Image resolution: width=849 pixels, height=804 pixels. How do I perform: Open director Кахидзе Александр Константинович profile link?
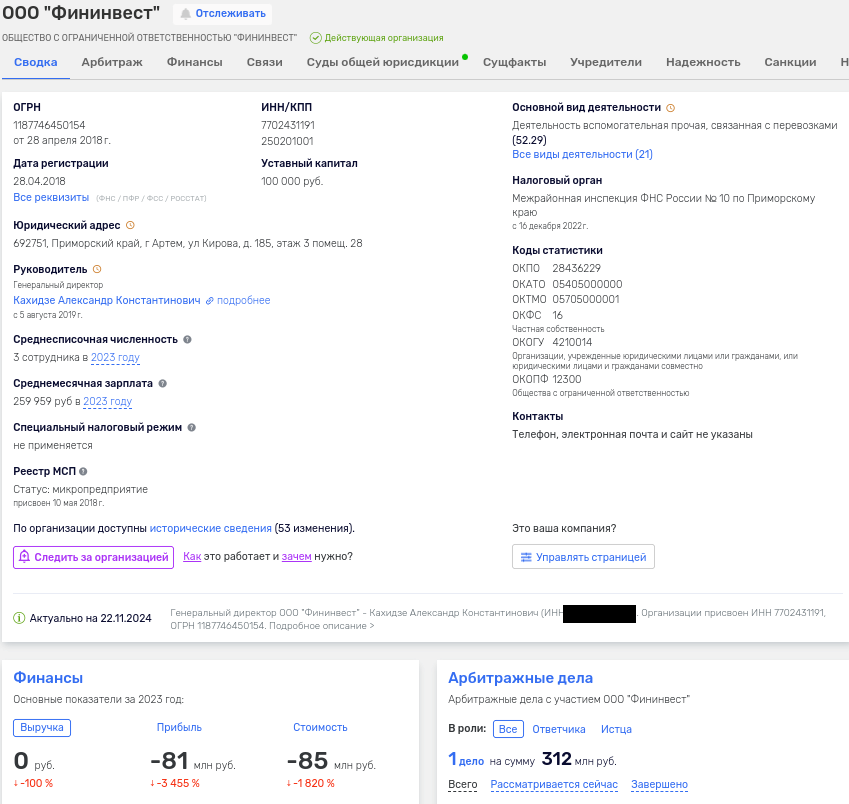(107, 300)
